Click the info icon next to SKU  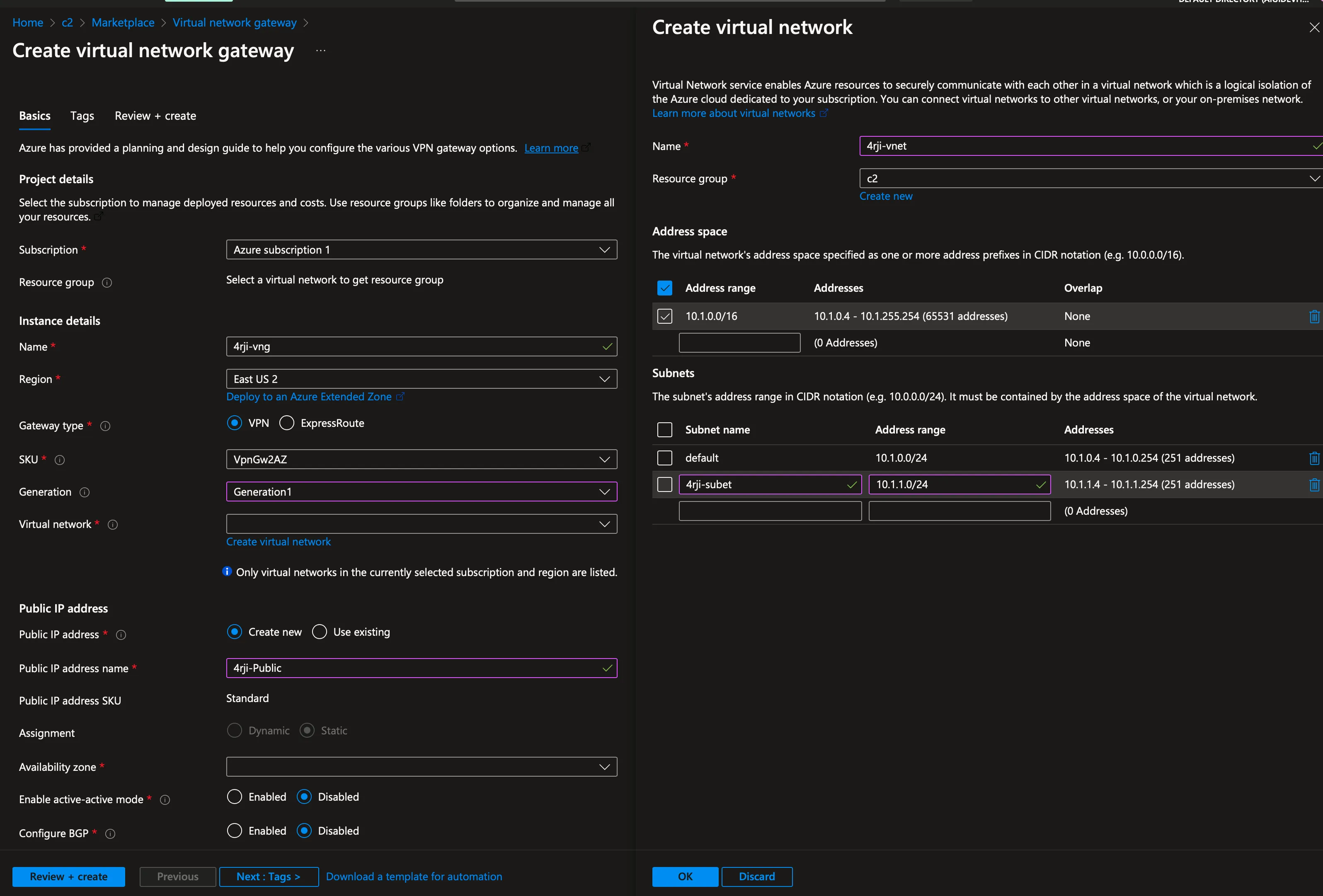click(x=59, y=460)
